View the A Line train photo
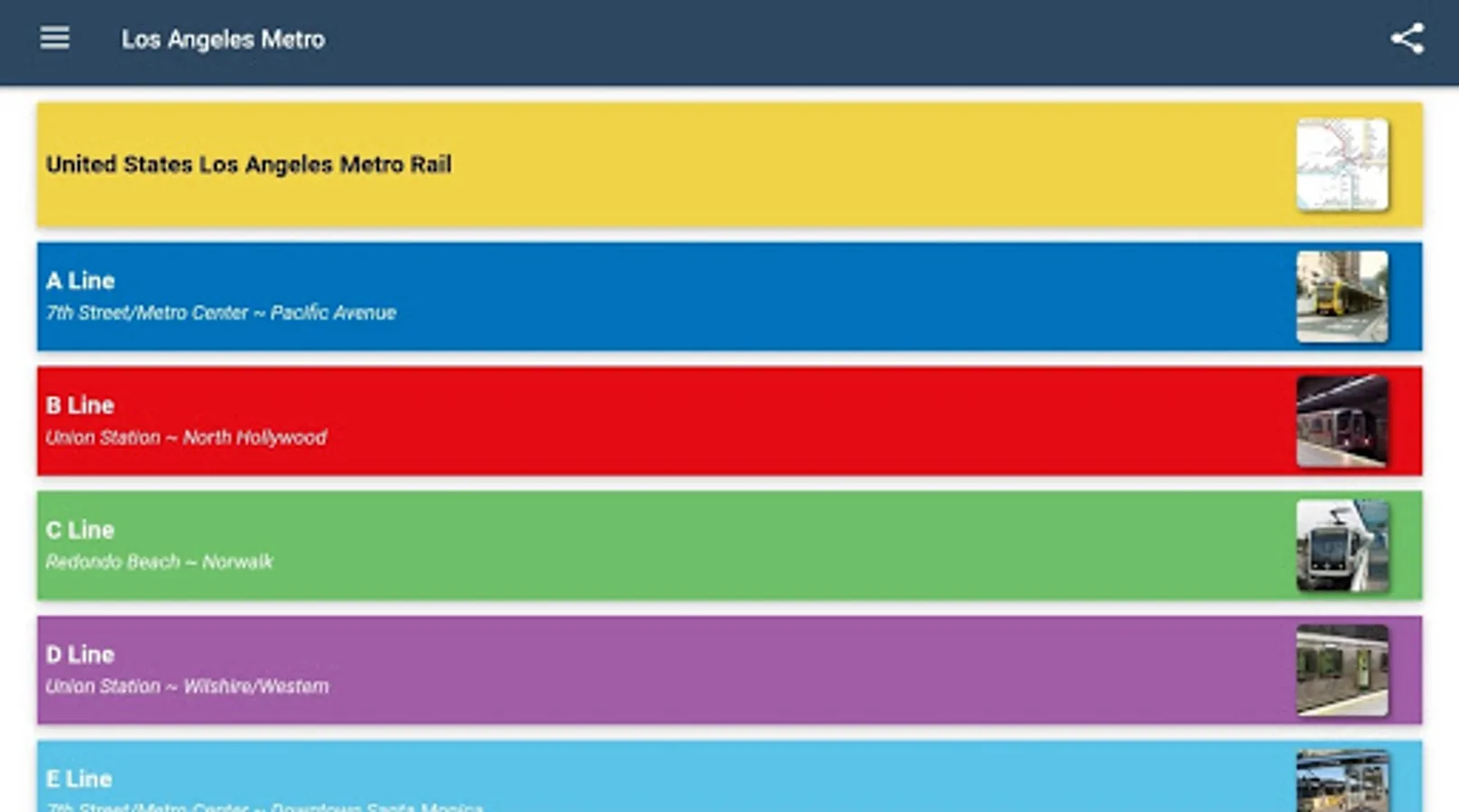 (x=1342, y=296)
